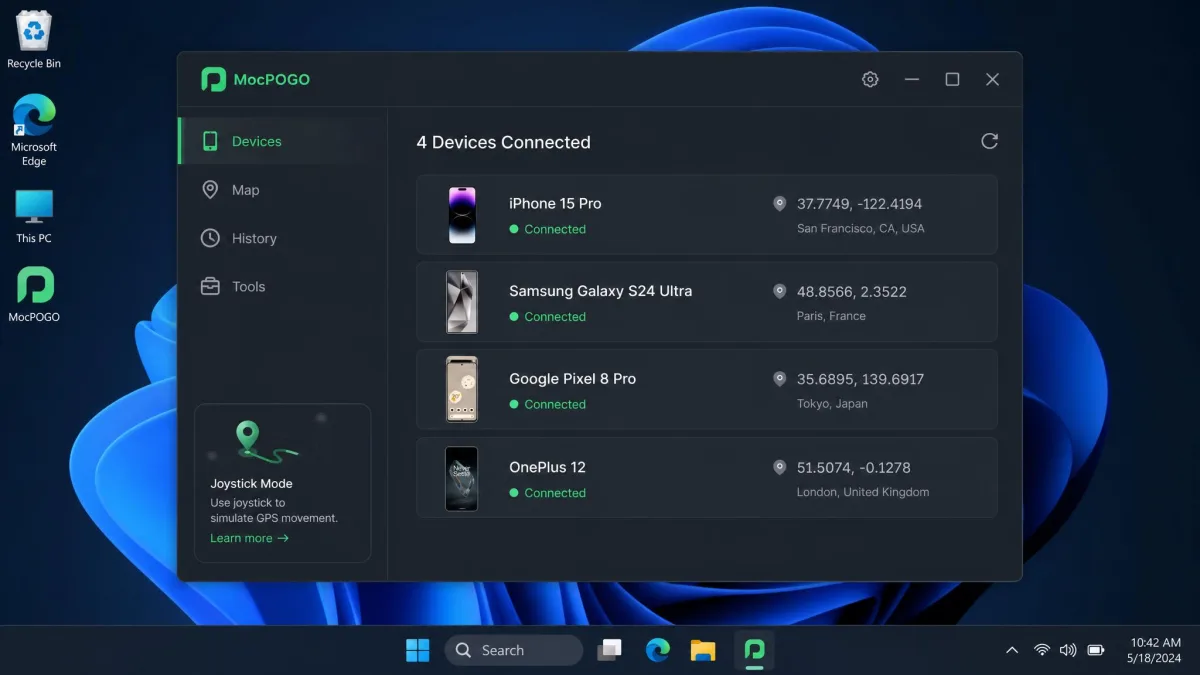1200x675 pixels.
Task: Open the Wi-Fi network tray icon
Action: tap(1041, 650)
